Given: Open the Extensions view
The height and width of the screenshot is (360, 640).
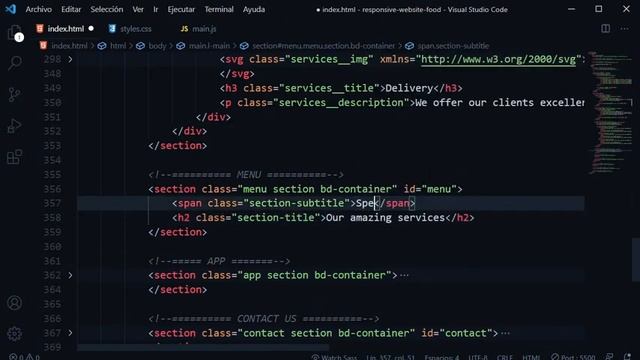Looking at the screenshot, I should pyautogui.click(x=14, y=157).
